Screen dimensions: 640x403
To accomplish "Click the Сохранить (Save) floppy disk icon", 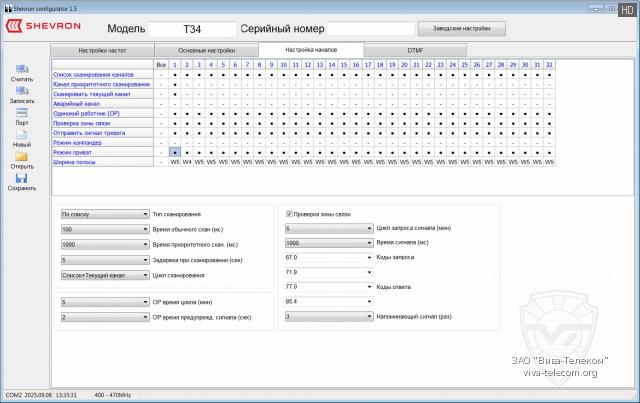I will (x=21, y=178).
